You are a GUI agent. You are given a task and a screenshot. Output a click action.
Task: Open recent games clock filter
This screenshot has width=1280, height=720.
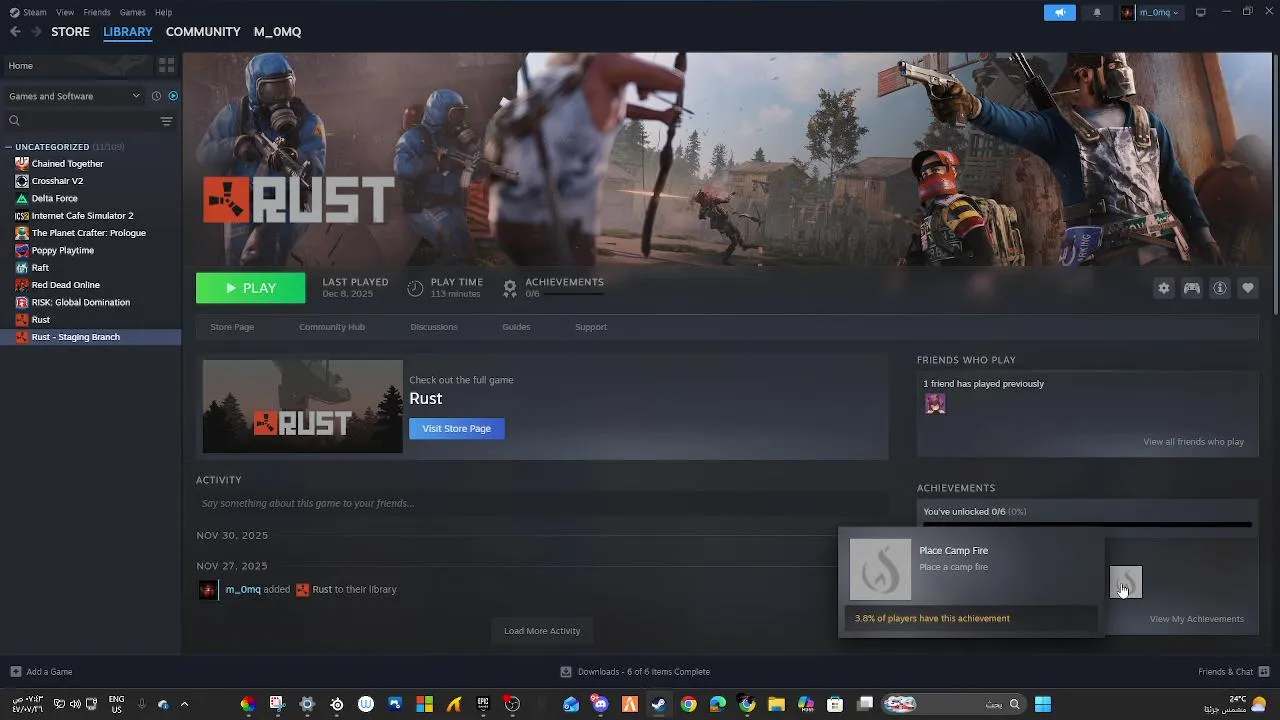pyautogui.click(x=156, y=96)
